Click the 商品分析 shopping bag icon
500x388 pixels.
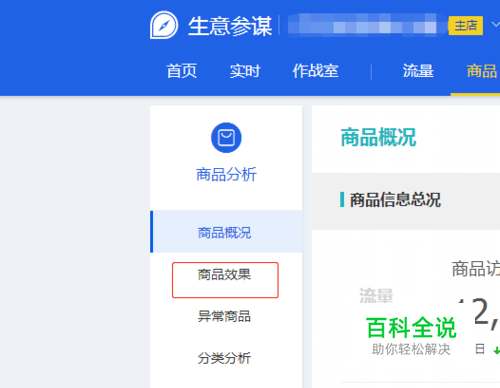coord(226,138)
